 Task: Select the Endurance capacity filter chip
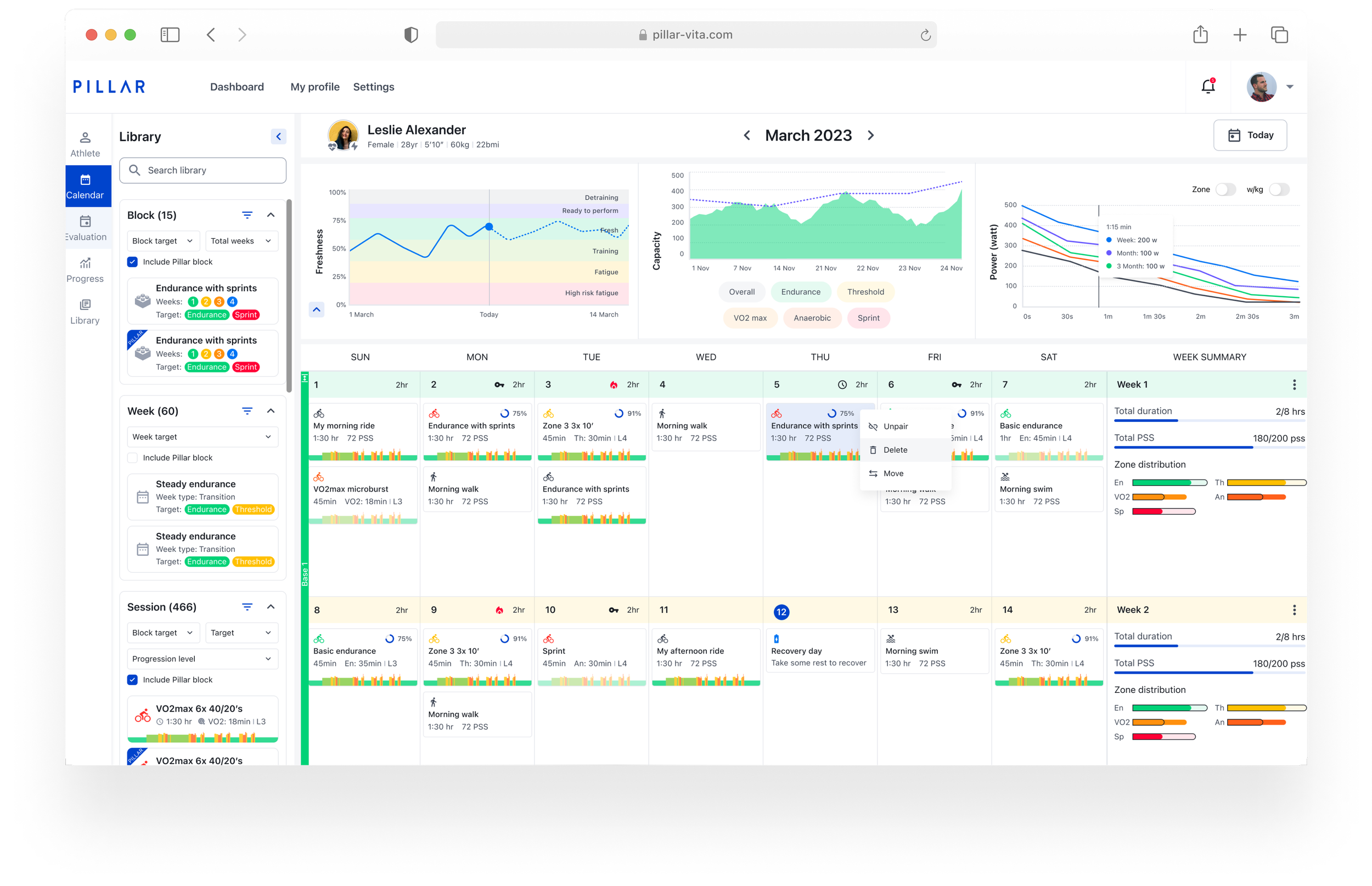tap(801, 292)
